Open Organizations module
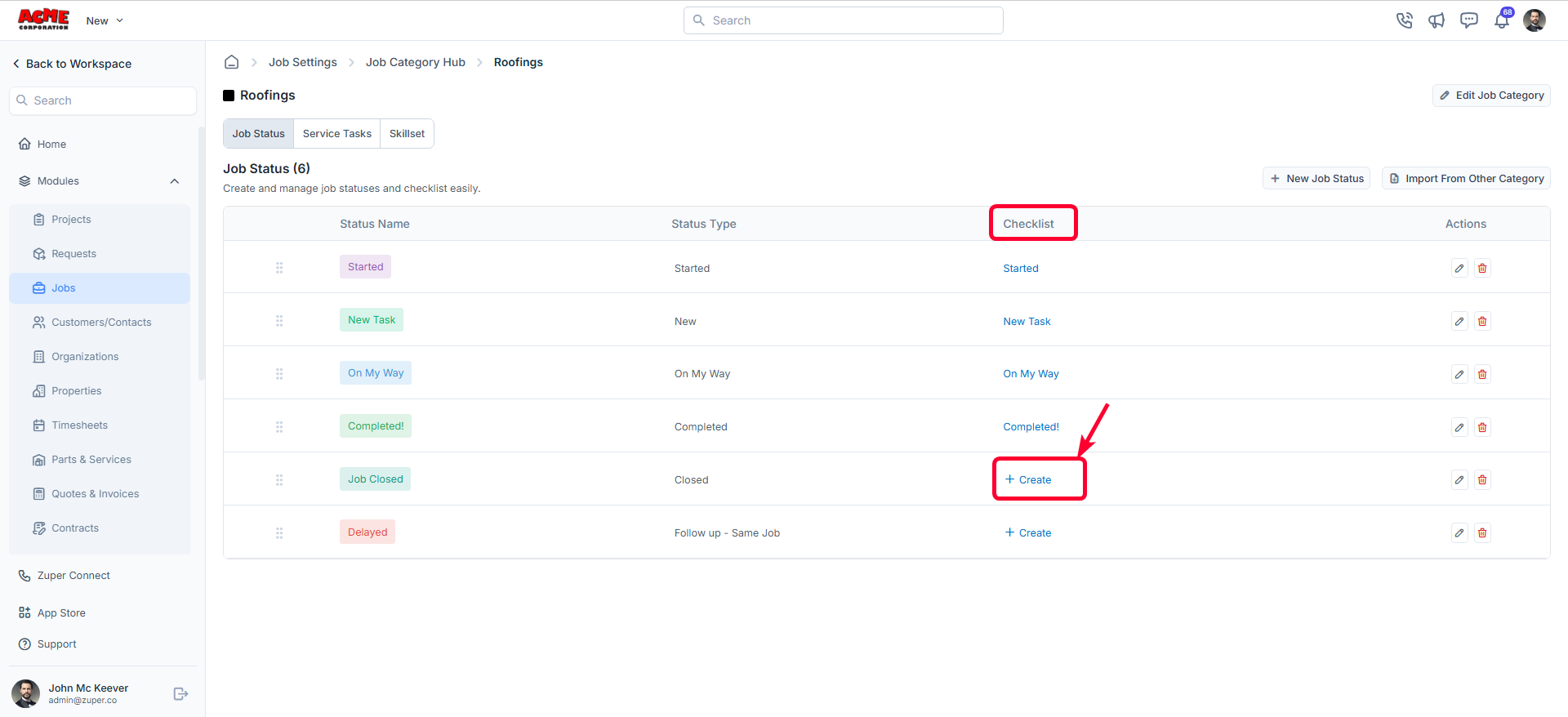 (x=100, y=357)
